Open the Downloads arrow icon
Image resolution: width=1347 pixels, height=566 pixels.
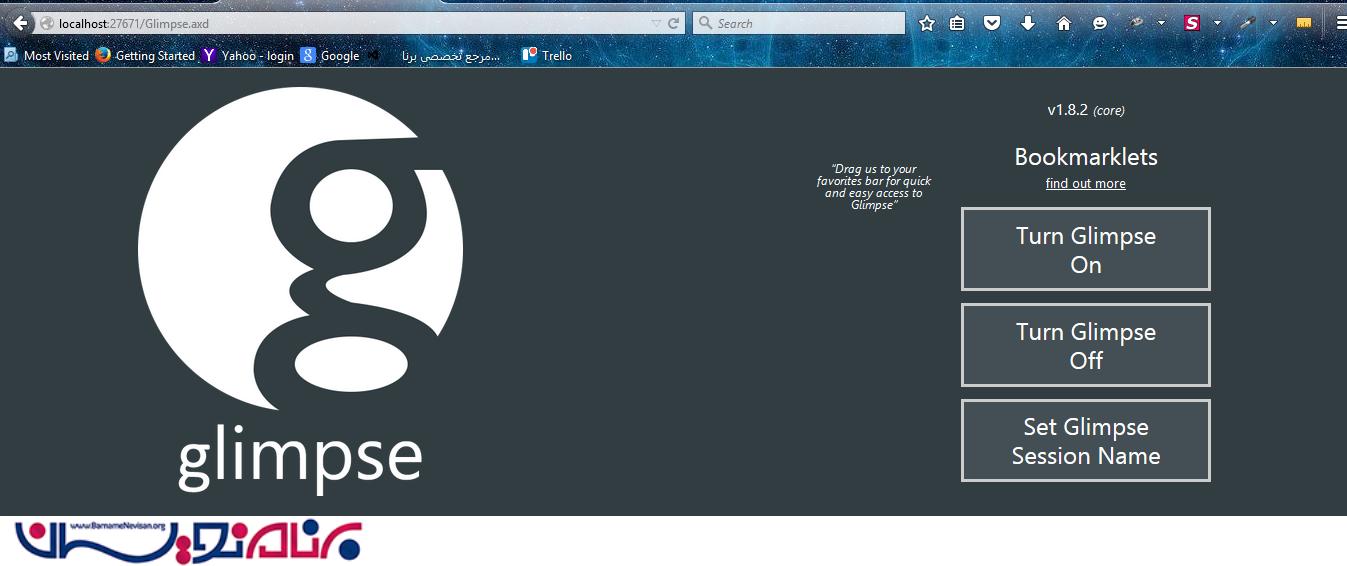(1028, 23)
